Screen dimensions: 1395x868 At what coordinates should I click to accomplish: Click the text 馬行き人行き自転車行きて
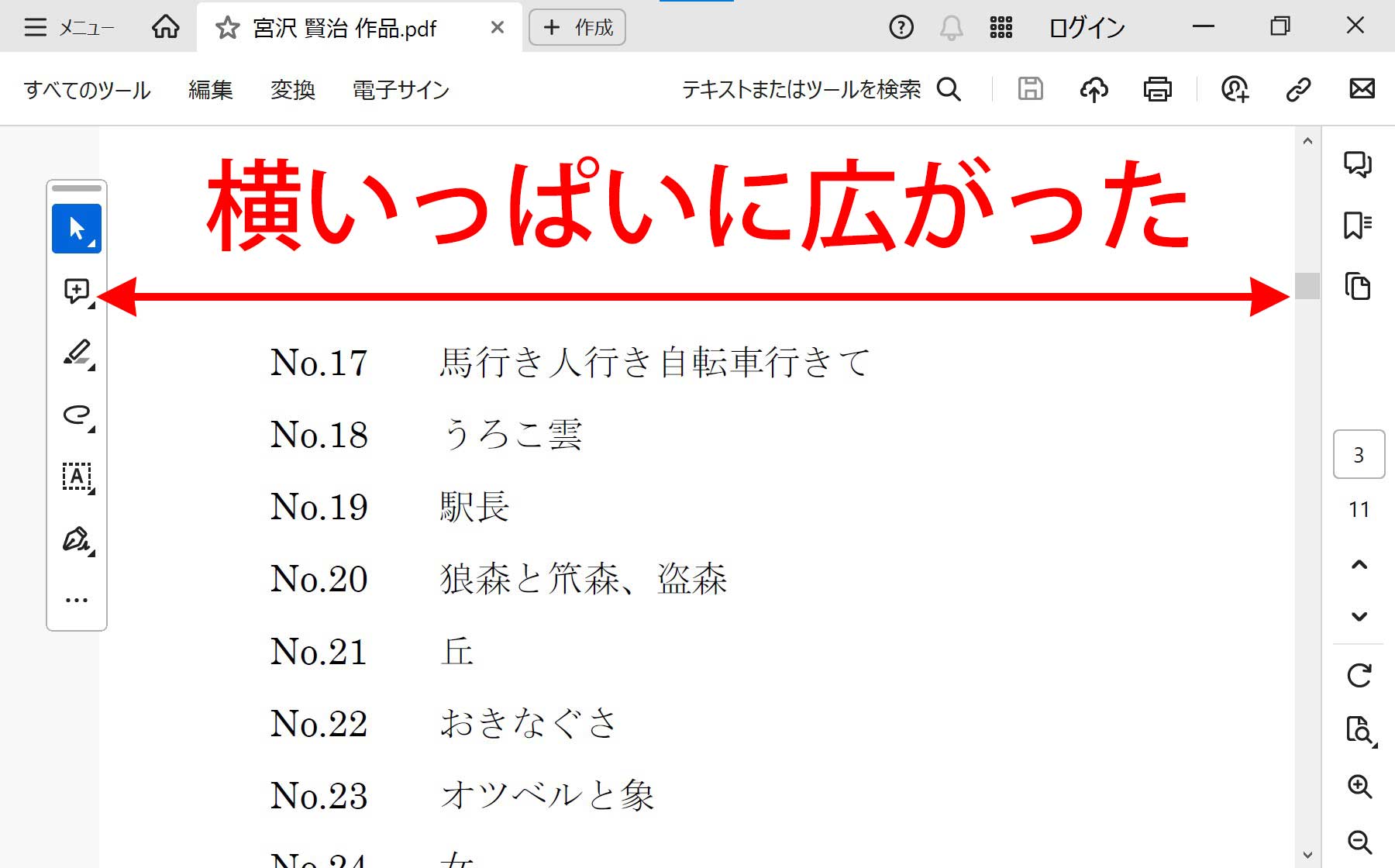(x=655, y=362)
